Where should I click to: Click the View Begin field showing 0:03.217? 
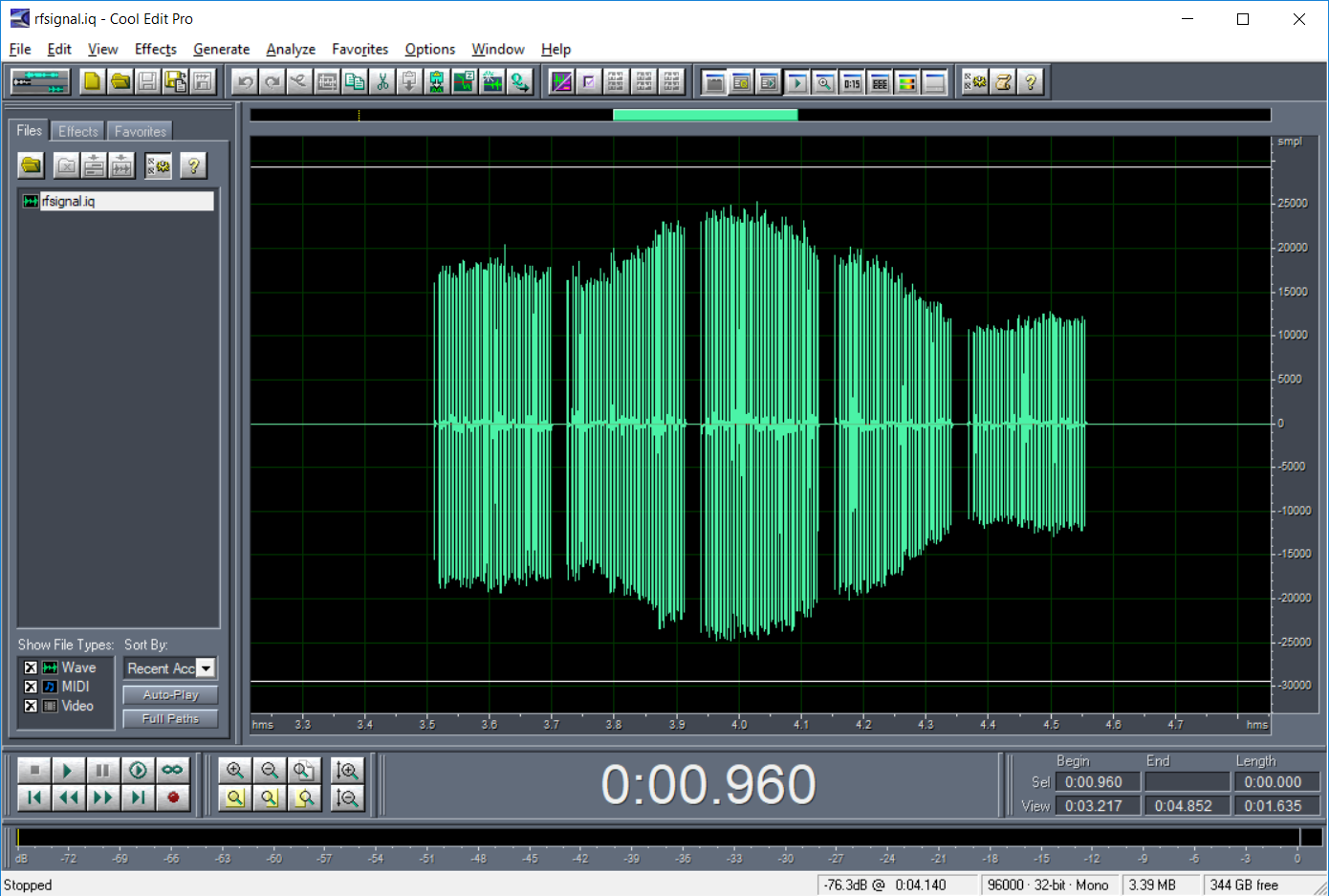pos(1097,806)
